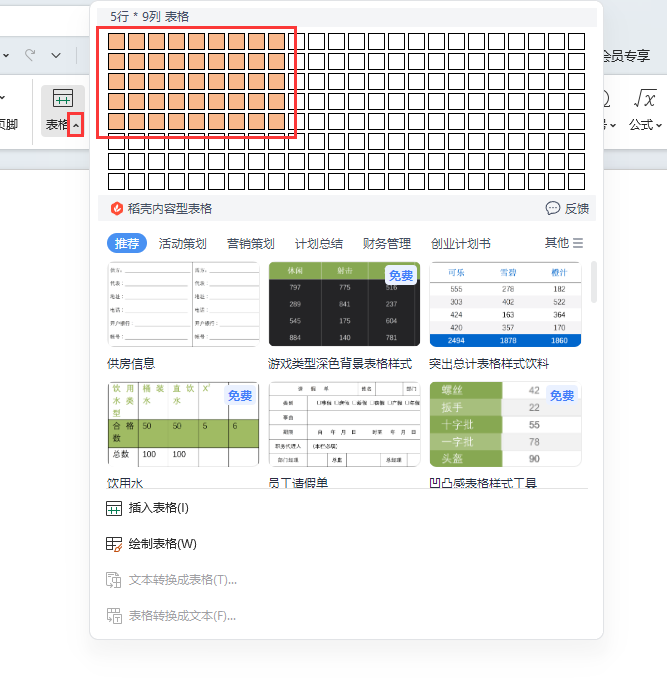Click the 表格 table icon in ribbon
Image resolution: width=667 pixels, height=697 pixels.
point(63,99)
